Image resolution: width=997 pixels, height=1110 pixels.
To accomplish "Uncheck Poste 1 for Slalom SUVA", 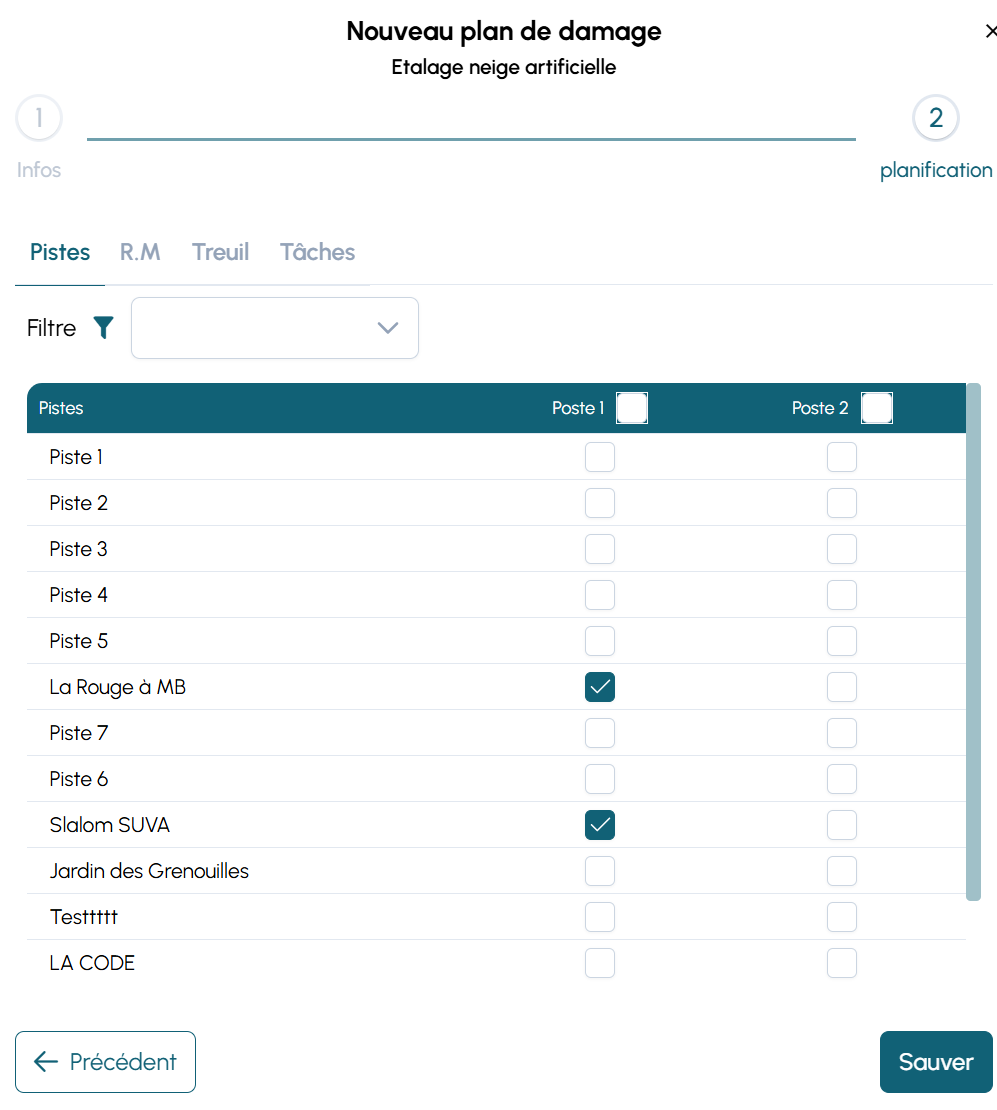I will 600,825.
